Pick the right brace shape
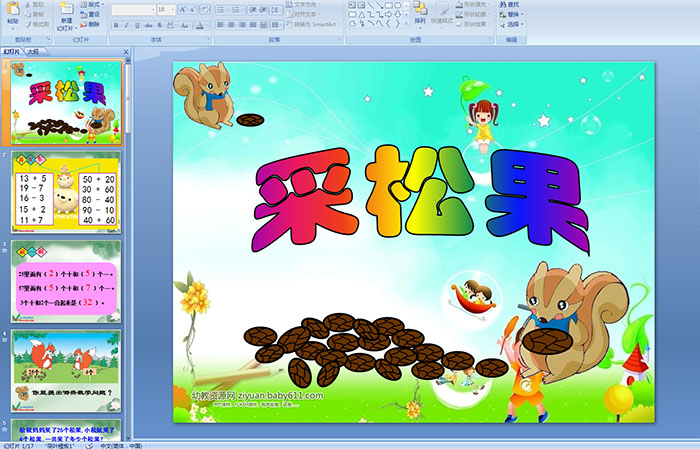This screenshot has width=700, height=449. pyautogui.click(x=397, y=23)
